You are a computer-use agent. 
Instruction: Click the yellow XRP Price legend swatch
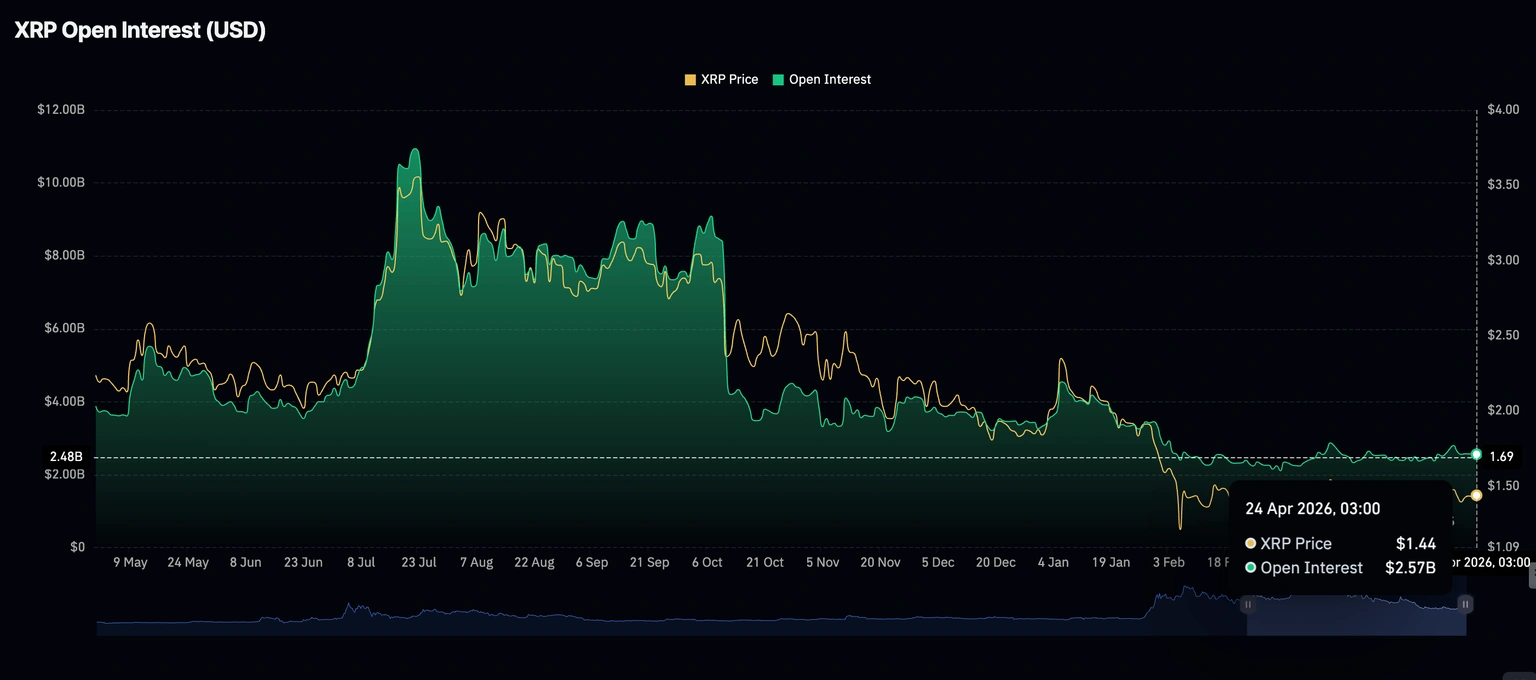point(690,79)
